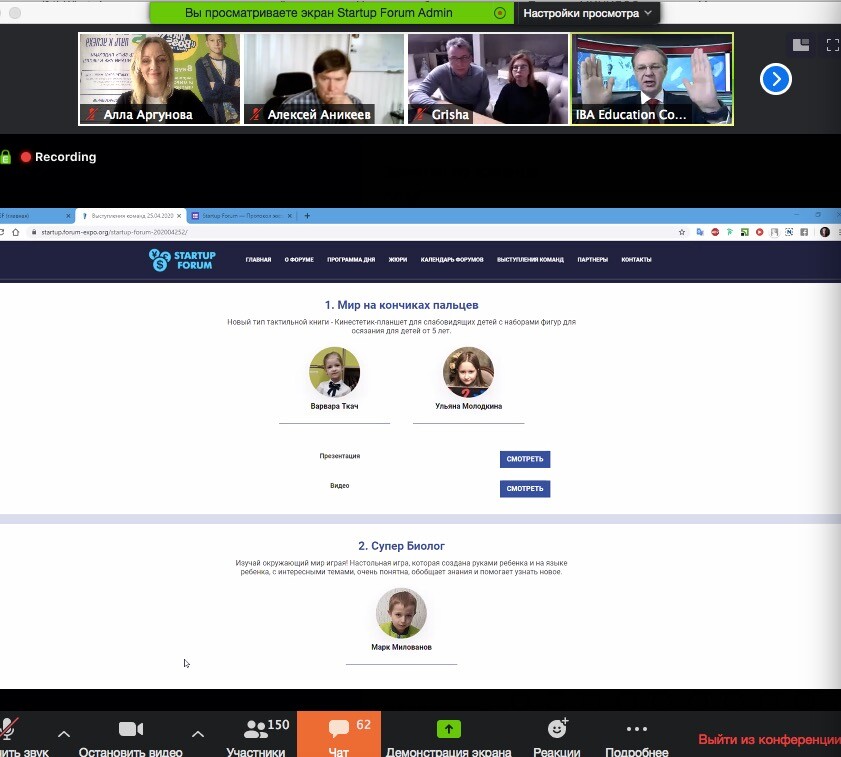Open the Reactions smiley menu
The height and width of the screenshot is (757, 841).
click(558, 730)
